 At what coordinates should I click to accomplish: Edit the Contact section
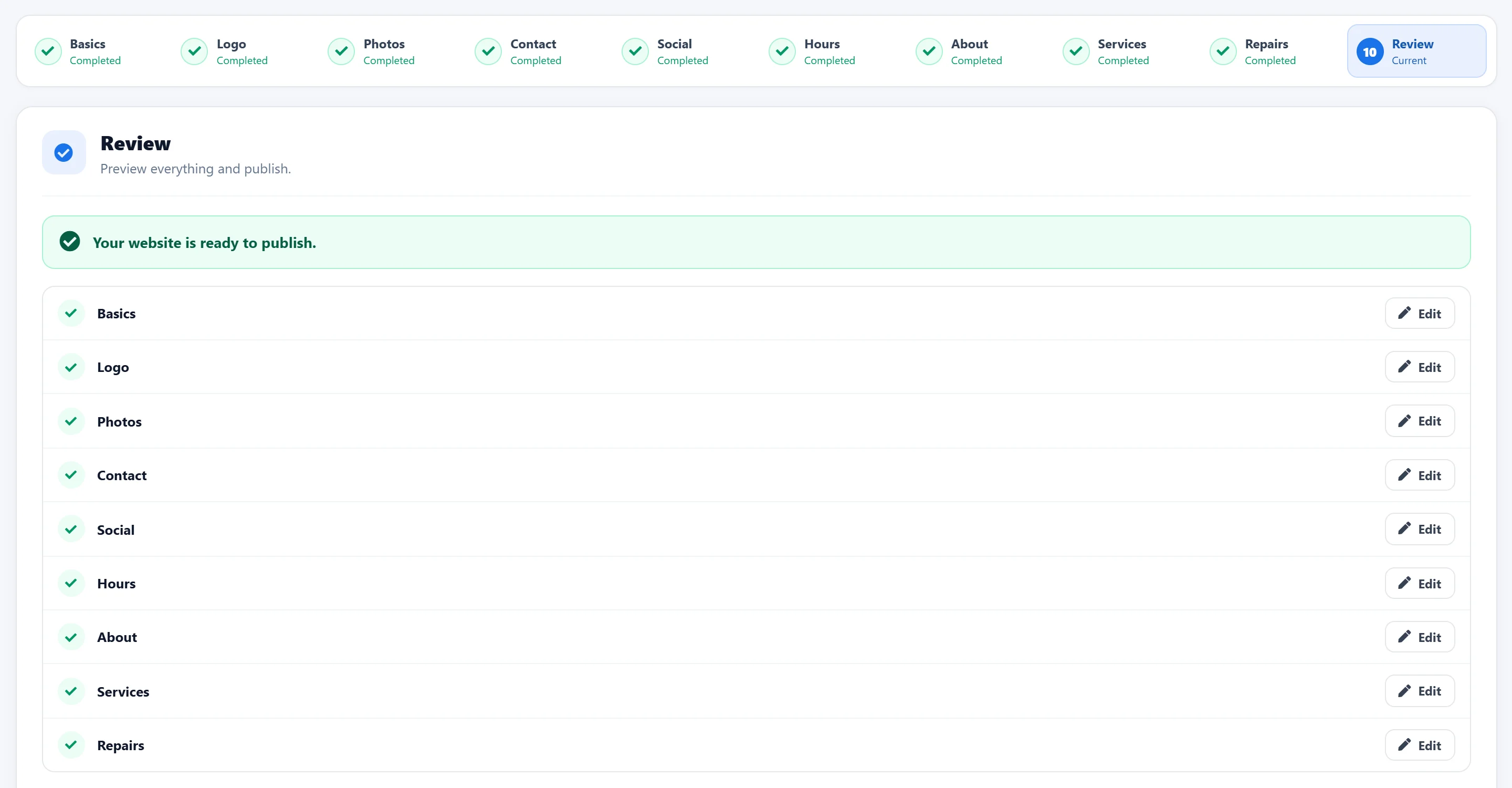click(1419, 475)
